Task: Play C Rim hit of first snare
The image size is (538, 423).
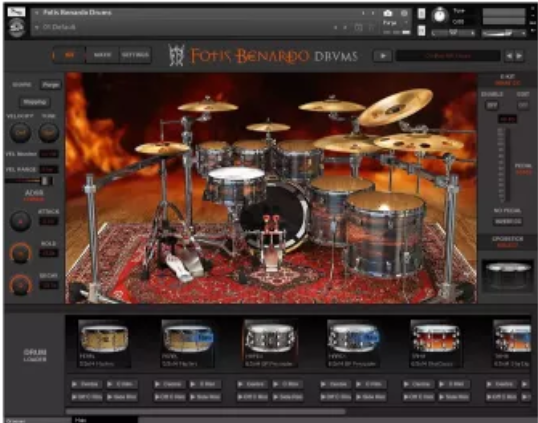Action: coord(122,384)
